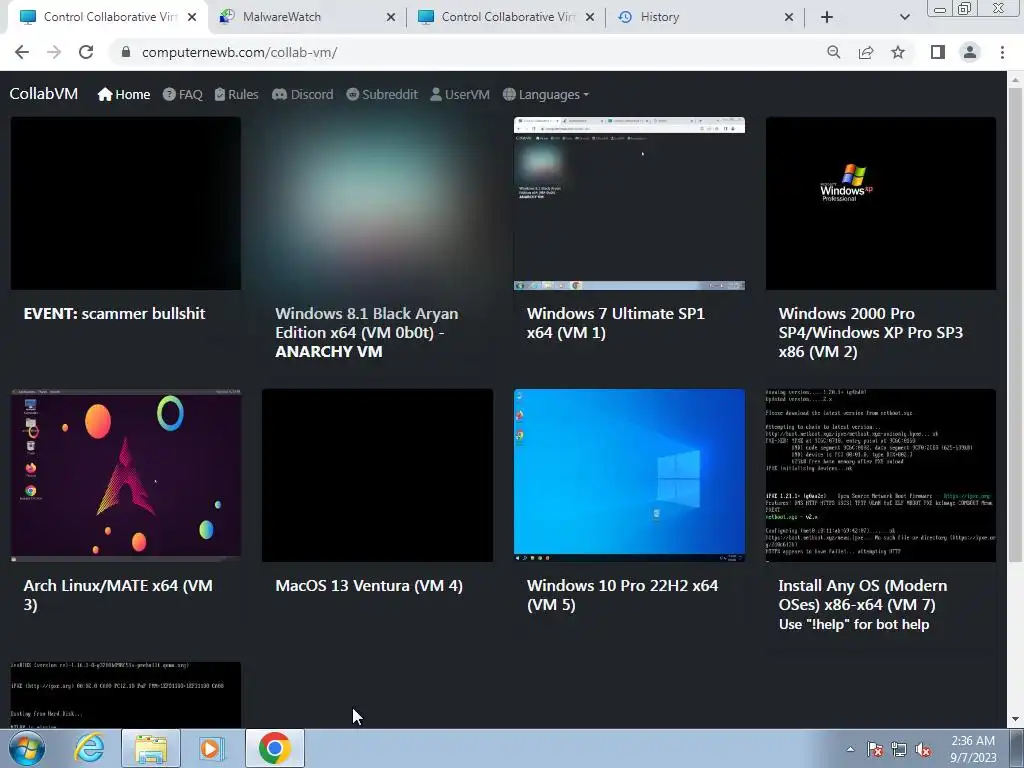The width and height of the screenshot is (1024, 768).
Task: Open the Arch Linux/MATE VM 3 preview
Action: click(x=125, y=475)
